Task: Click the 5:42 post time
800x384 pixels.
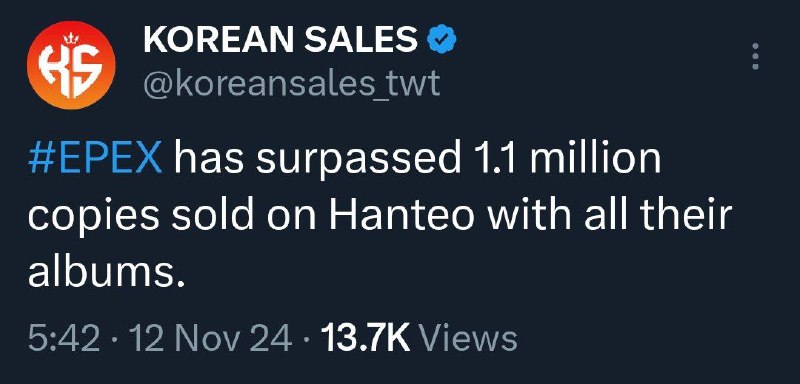Action: click(64, 340)
